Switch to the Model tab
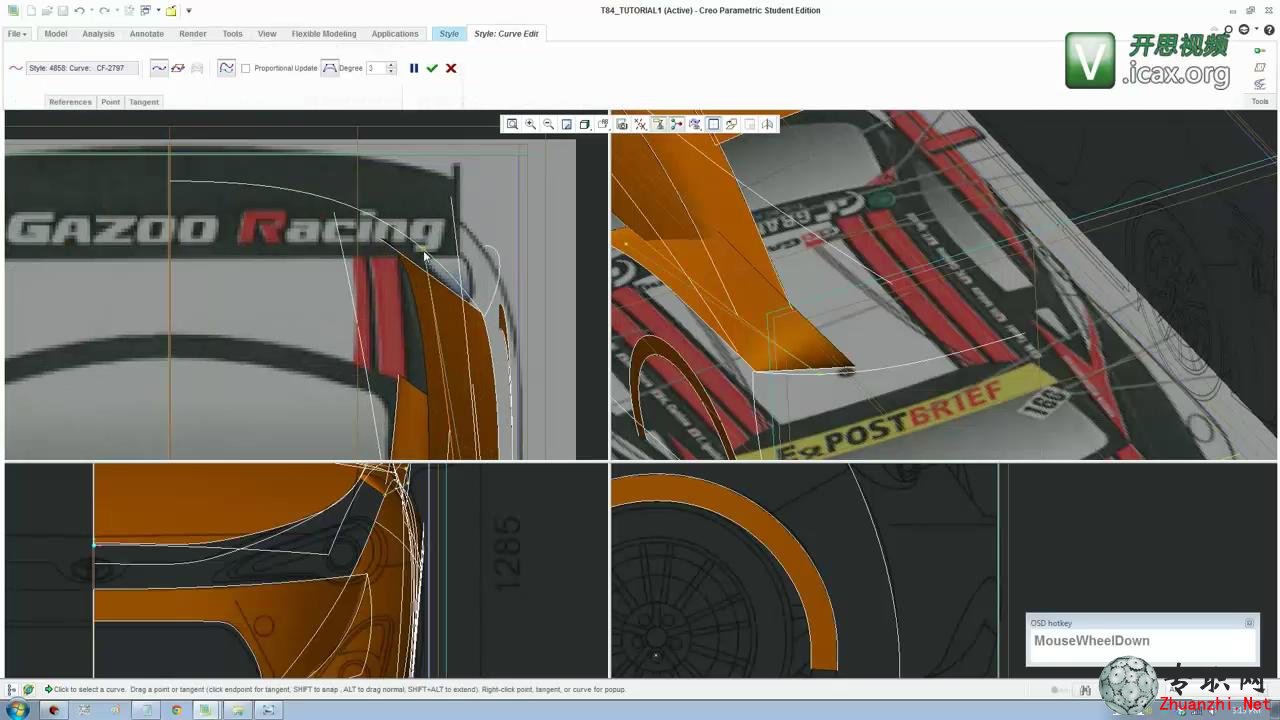 56,34
